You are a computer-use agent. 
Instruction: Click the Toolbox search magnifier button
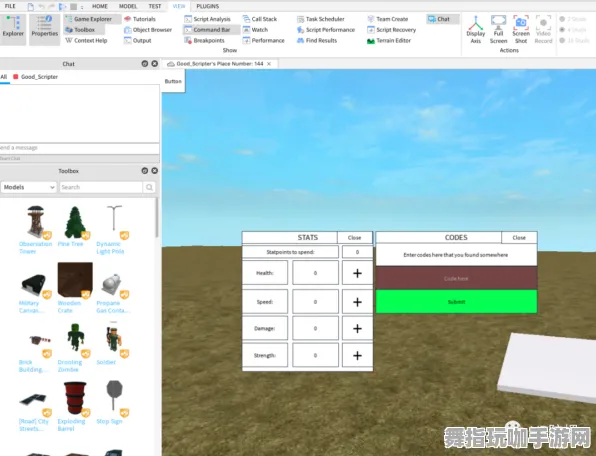point(149,187)
